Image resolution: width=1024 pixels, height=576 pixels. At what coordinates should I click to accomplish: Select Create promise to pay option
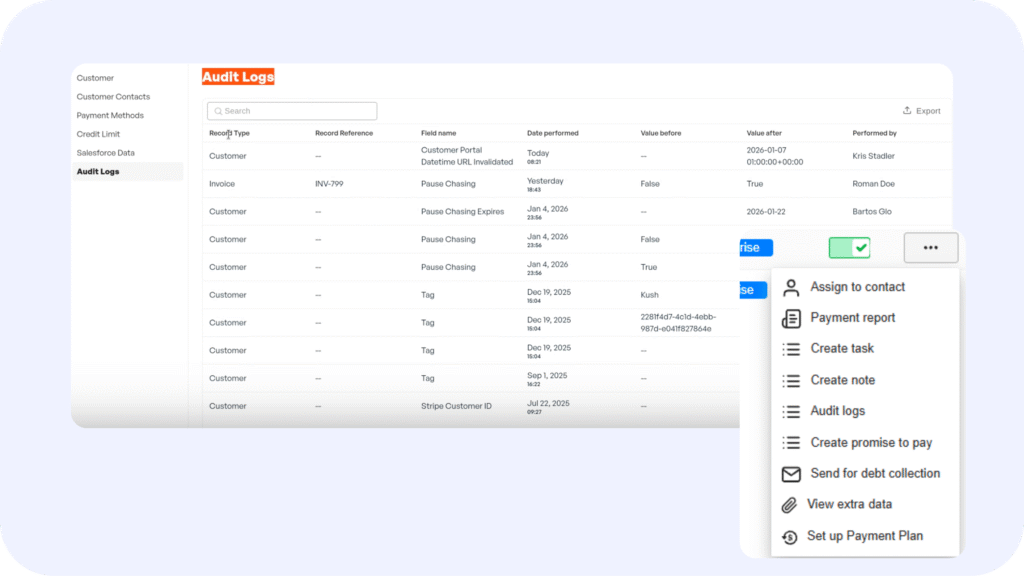coord(871,442)
